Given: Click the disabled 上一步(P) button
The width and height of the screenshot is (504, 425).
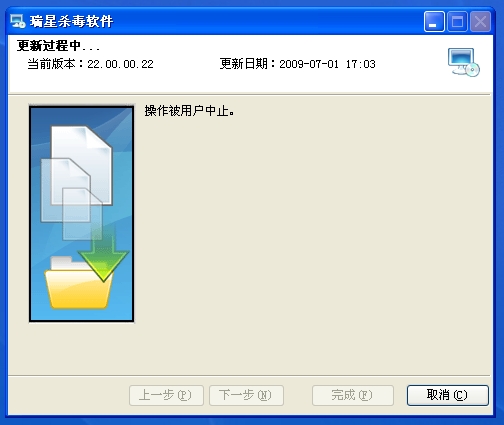Looking at the screenshot, I should pos(166,395).
